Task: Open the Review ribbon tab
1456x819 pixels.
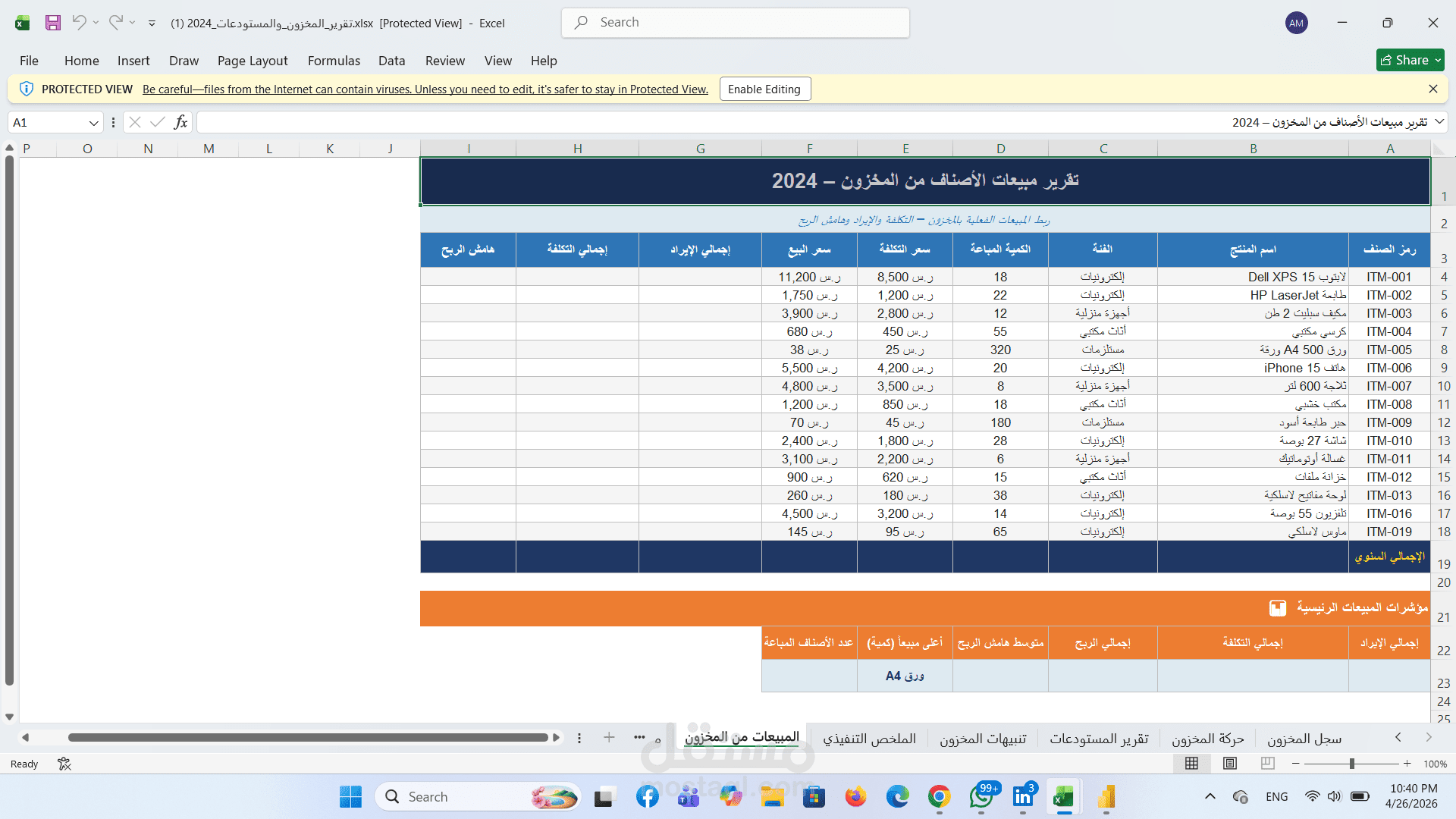Action: (445, 61)
